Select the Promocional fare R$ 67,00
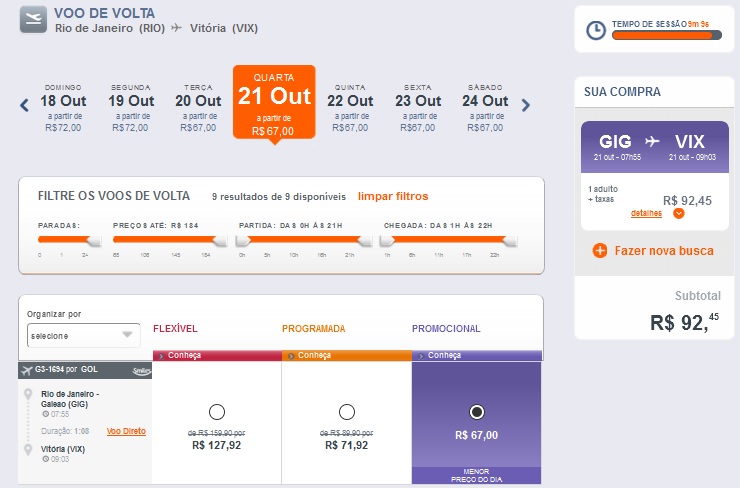The height and width of the screenshot is (488, 740). (477, 411)
